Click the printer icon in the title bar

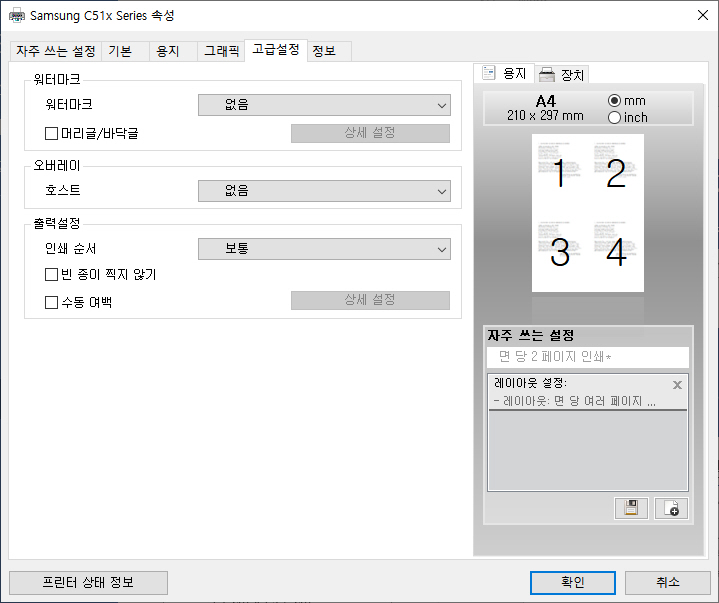click(x=17, y=16)
